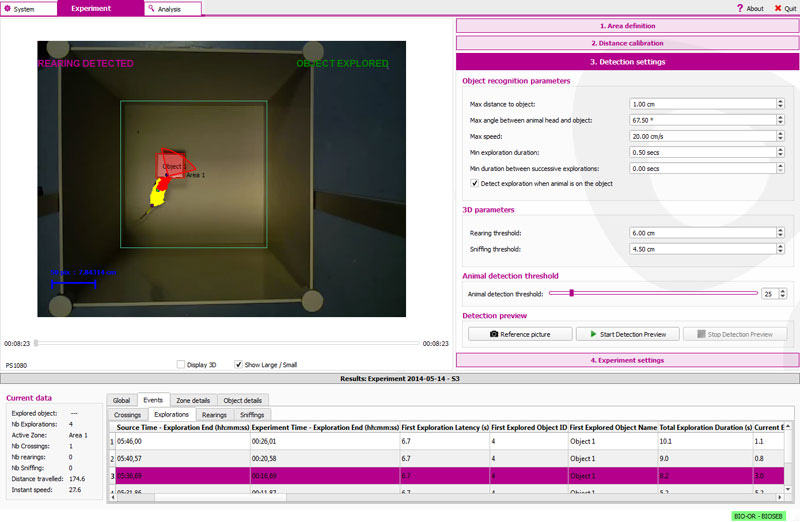The image size is (800, 522).
Task: Open the Object details tab
Action: (x=242, y=401)
